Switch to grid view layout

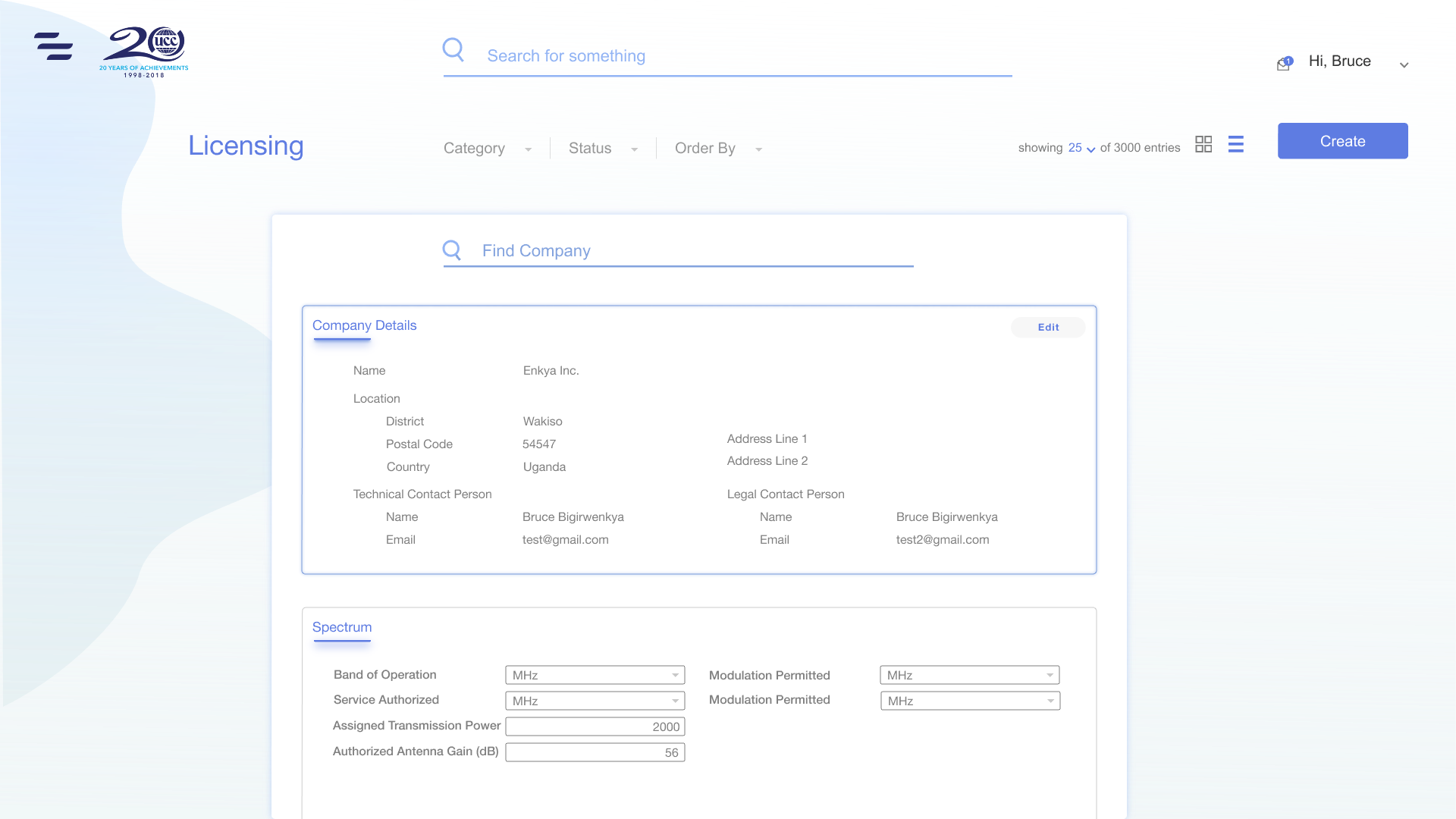pos(1203,144)
